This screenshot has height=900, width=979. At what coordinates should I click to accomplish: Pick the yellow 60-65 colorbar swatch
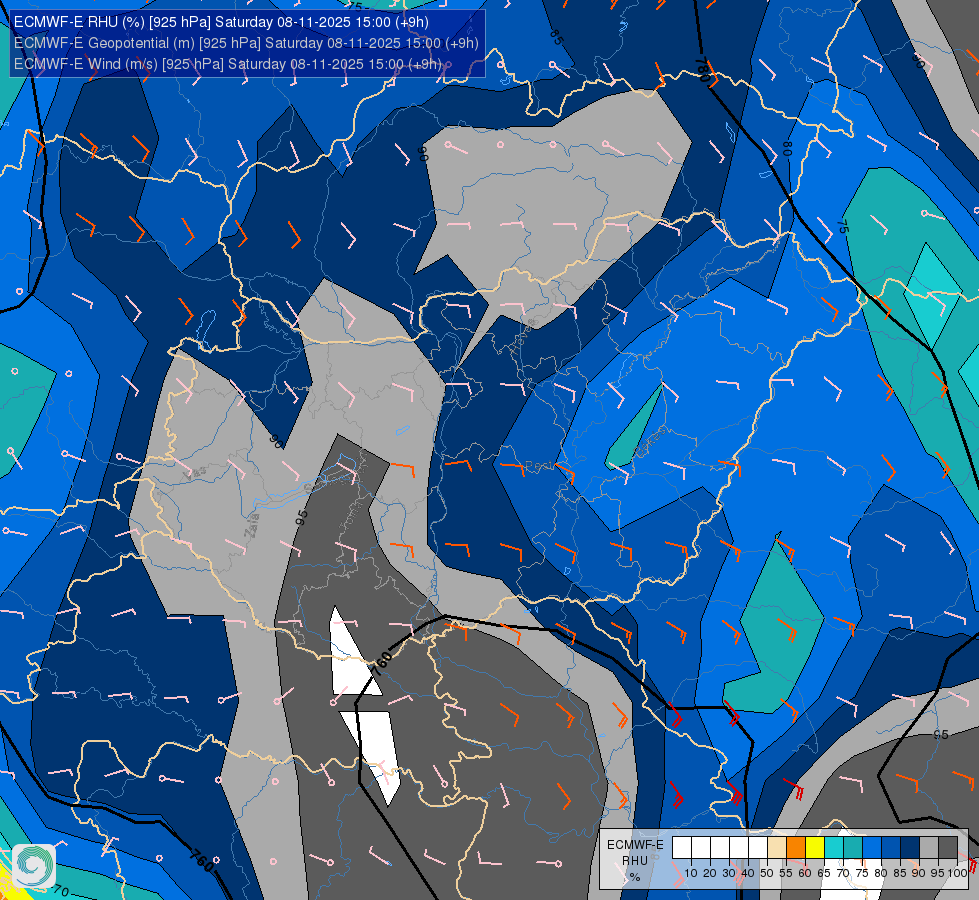click(815, 848)
